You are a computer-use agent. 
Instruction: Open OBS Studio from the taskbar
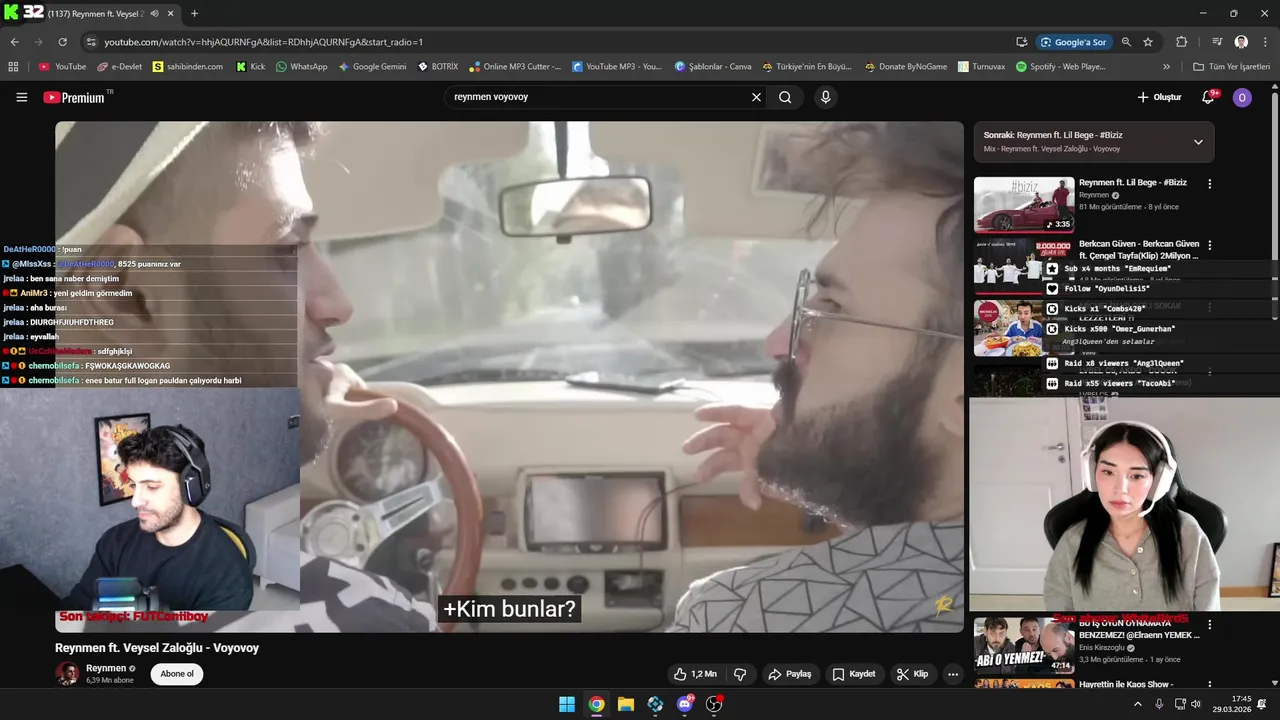tap(714, 704)
